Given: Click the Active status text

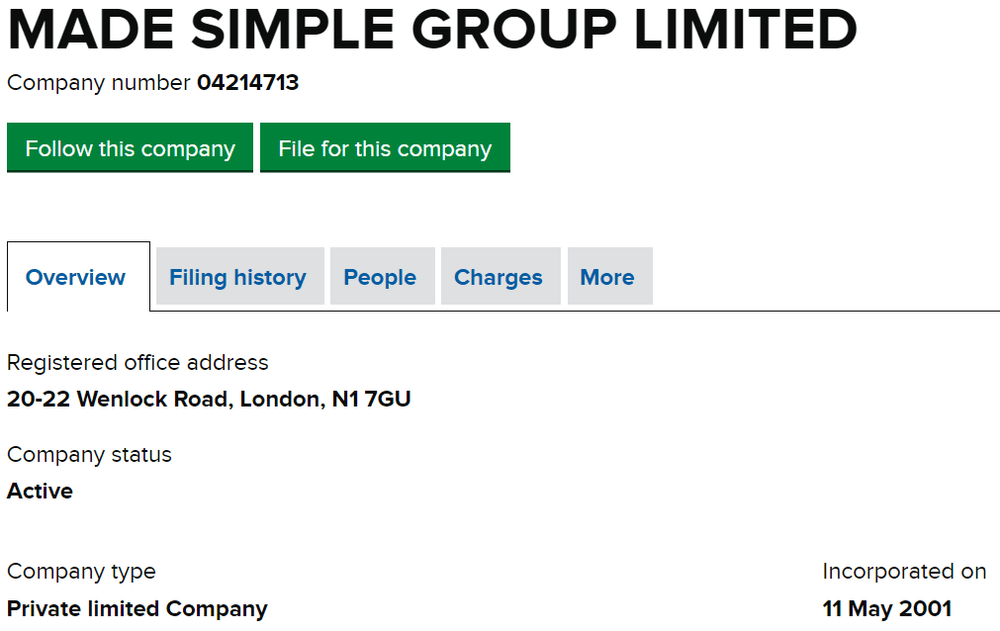Looking at the screenshot, I should 39,491.
